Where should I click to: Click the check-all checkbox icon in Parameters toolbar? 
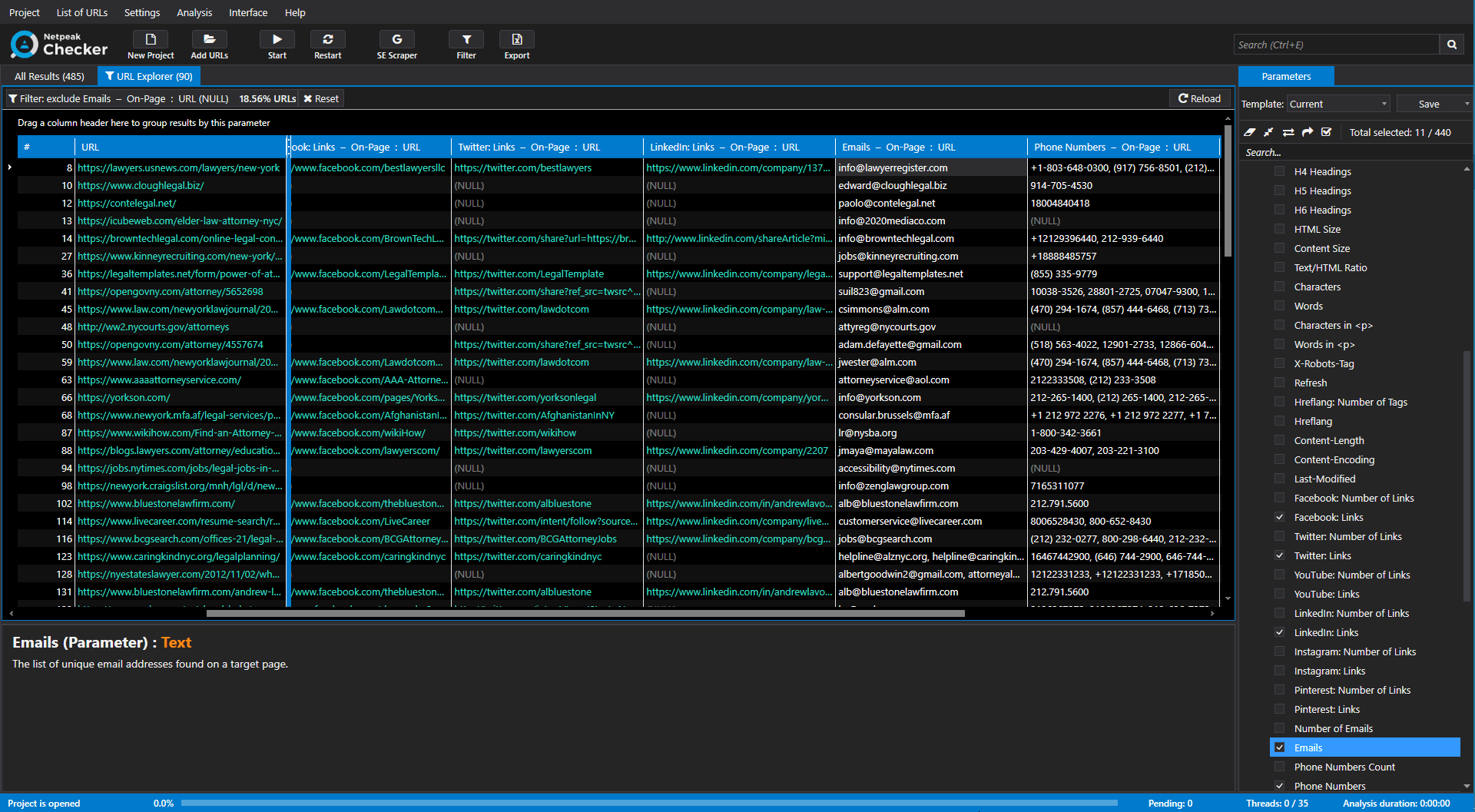(x=1327, y=132)
